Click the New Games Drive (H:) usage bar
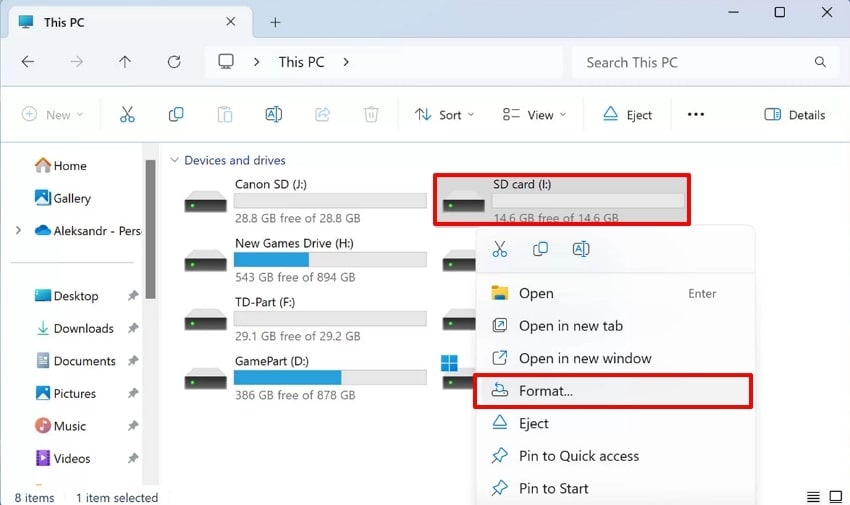850x505 pixels. (x=330, y=260)
